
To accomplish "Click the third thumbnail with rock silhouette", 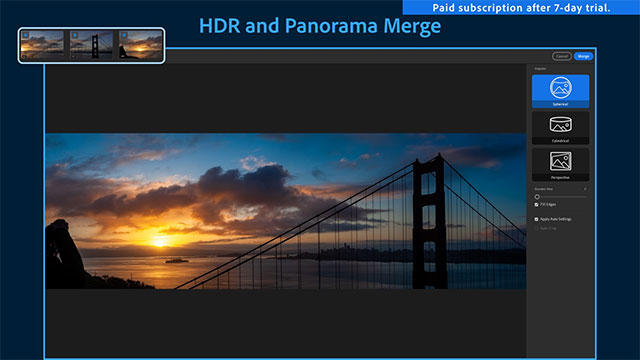I will click(x=141, y=45).
